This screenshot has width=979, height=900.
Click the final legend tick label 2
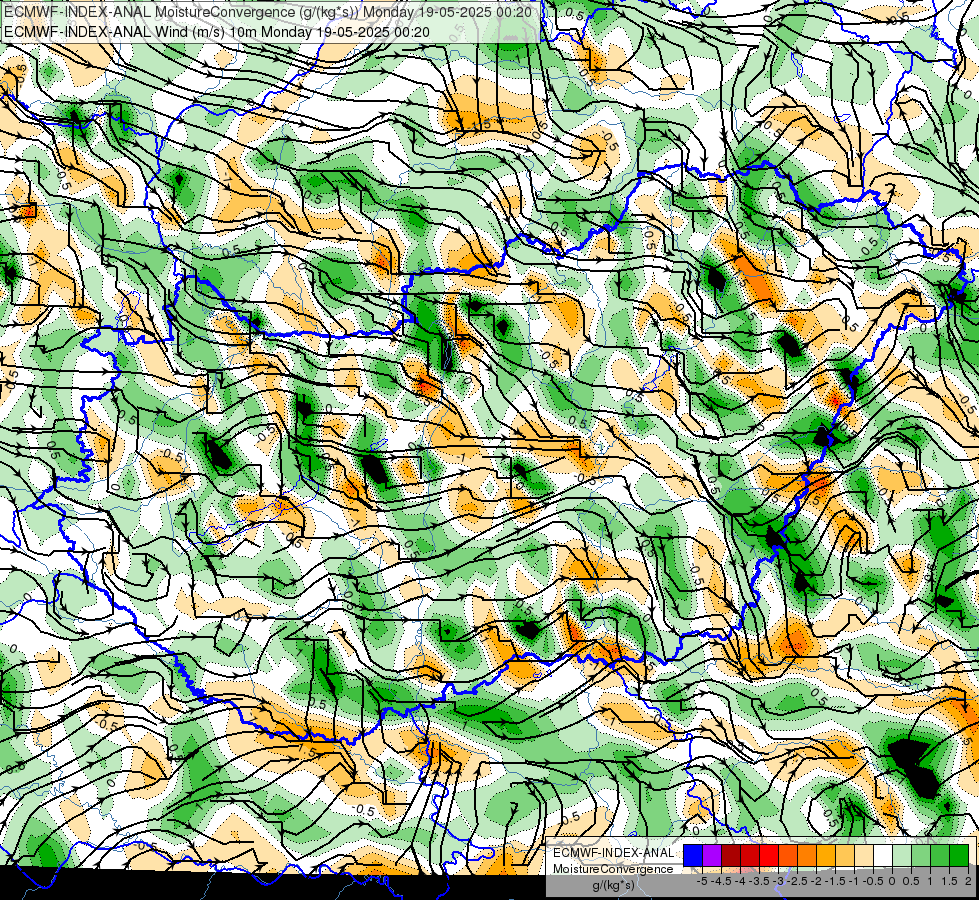(968, 881)
